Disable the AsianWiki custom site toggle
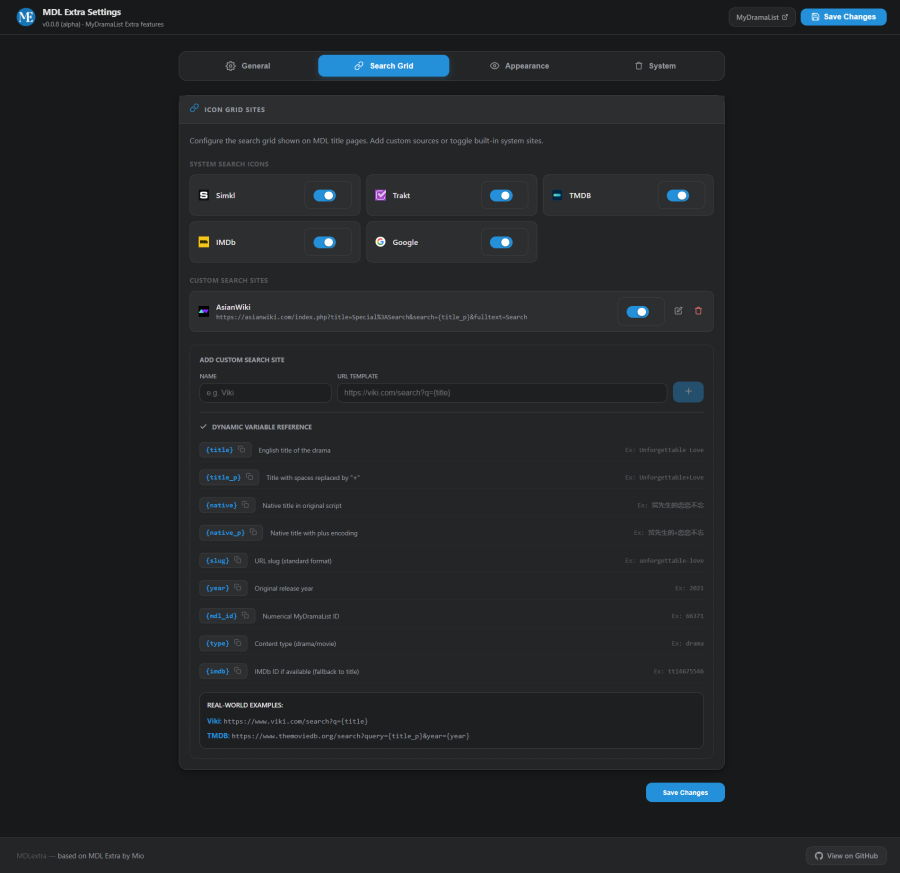 [x=639, y=311]
